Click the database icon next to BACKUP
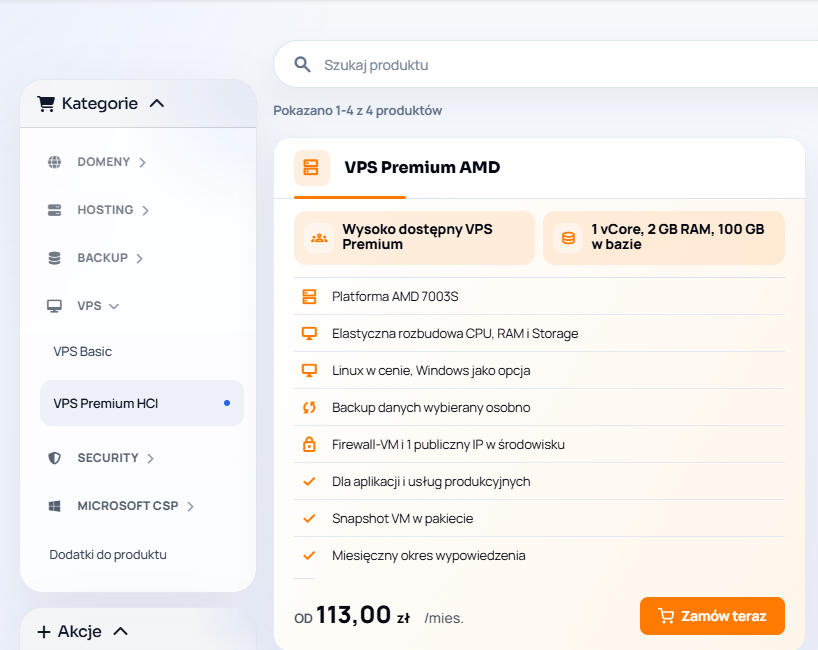 [x=54, y=258]
